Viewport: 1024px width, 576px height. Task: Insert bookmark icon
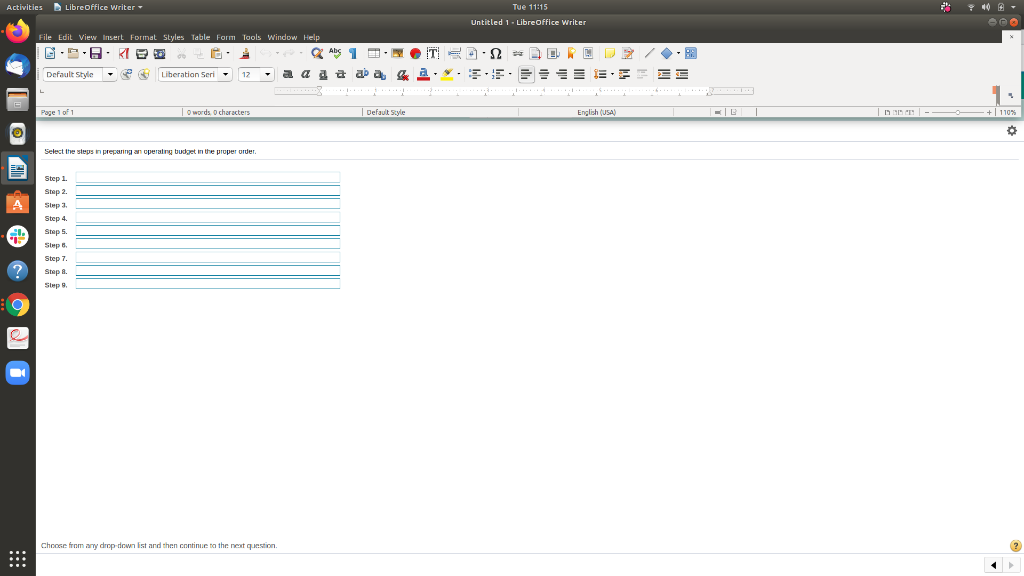(x=571, y=54)
